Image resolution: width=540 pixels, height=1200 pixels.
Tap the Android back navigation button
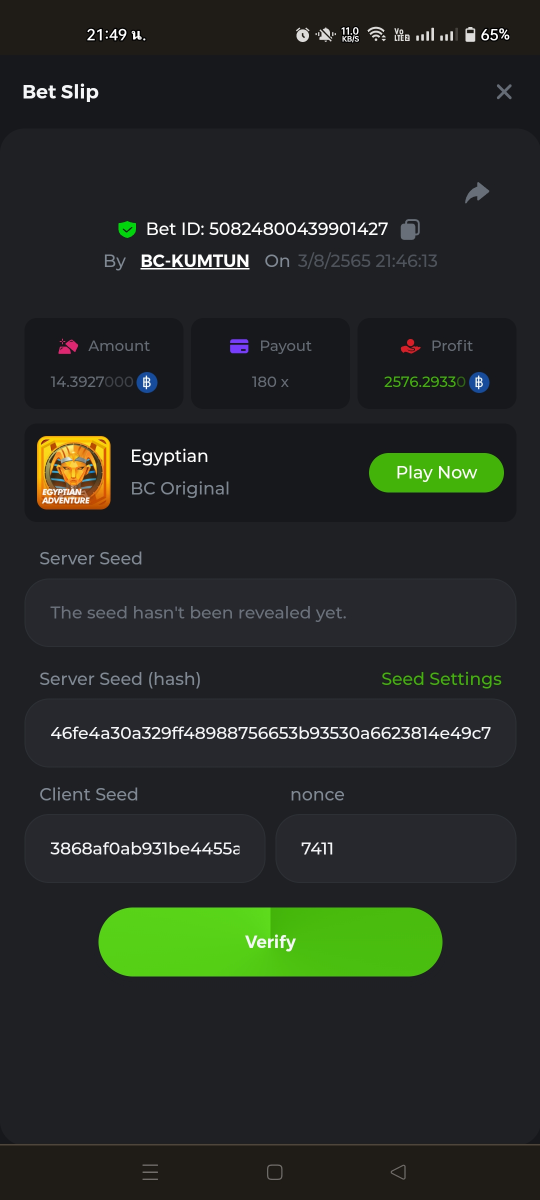(398, 1172)
